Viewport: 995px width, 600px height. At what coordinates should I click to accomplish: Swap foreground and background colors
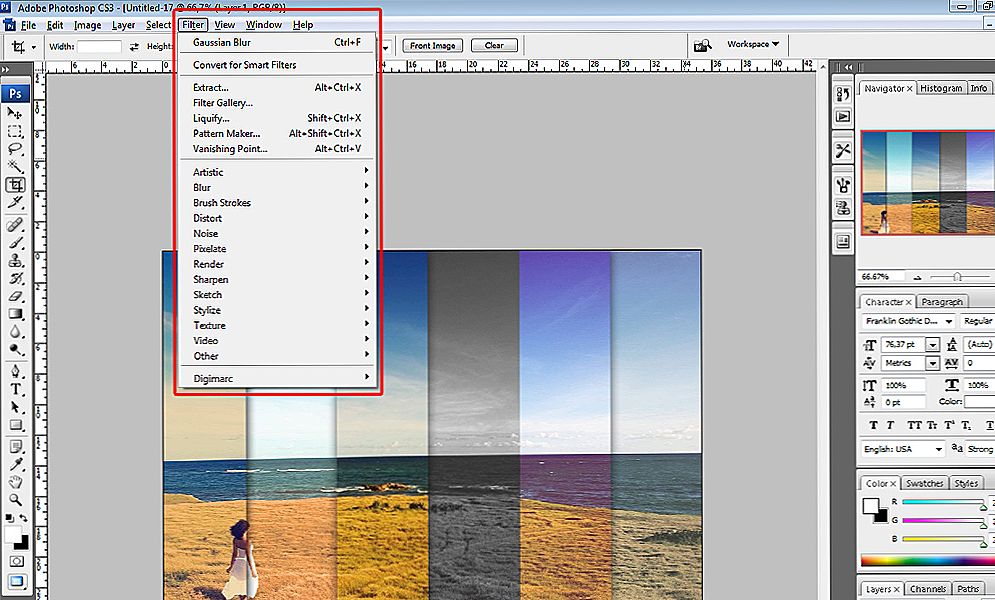click(x=23, y=518)
